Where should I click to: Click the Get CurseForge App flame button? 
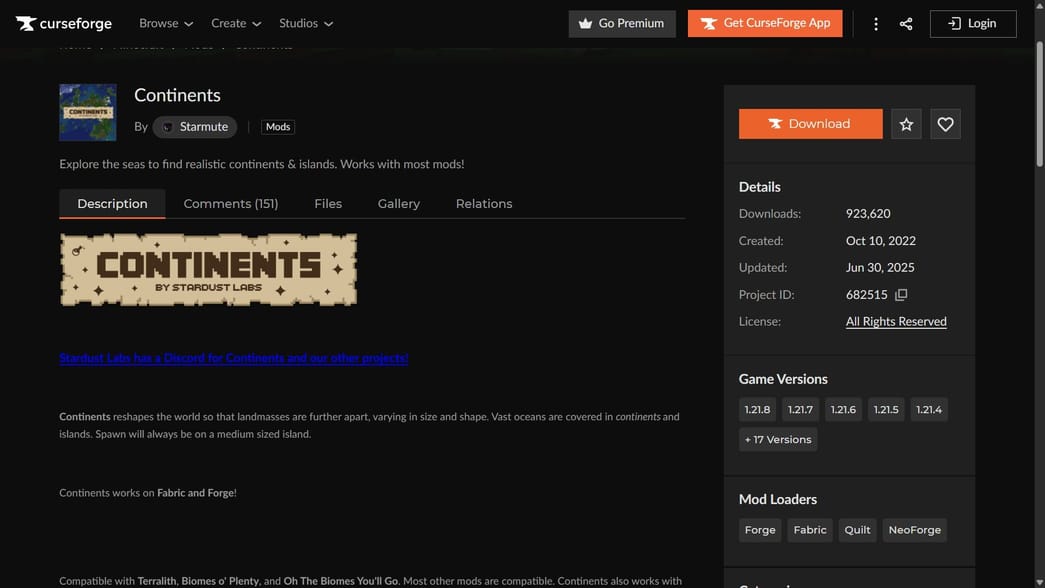[x=764, y=22]
